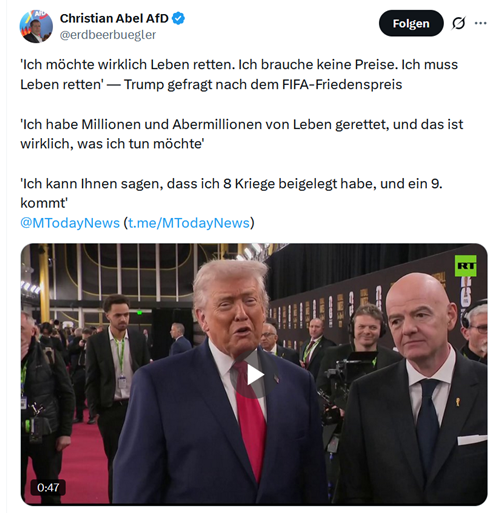500x513 pixels.
Task: Click the blue verified badge
Action: (179, 18)
